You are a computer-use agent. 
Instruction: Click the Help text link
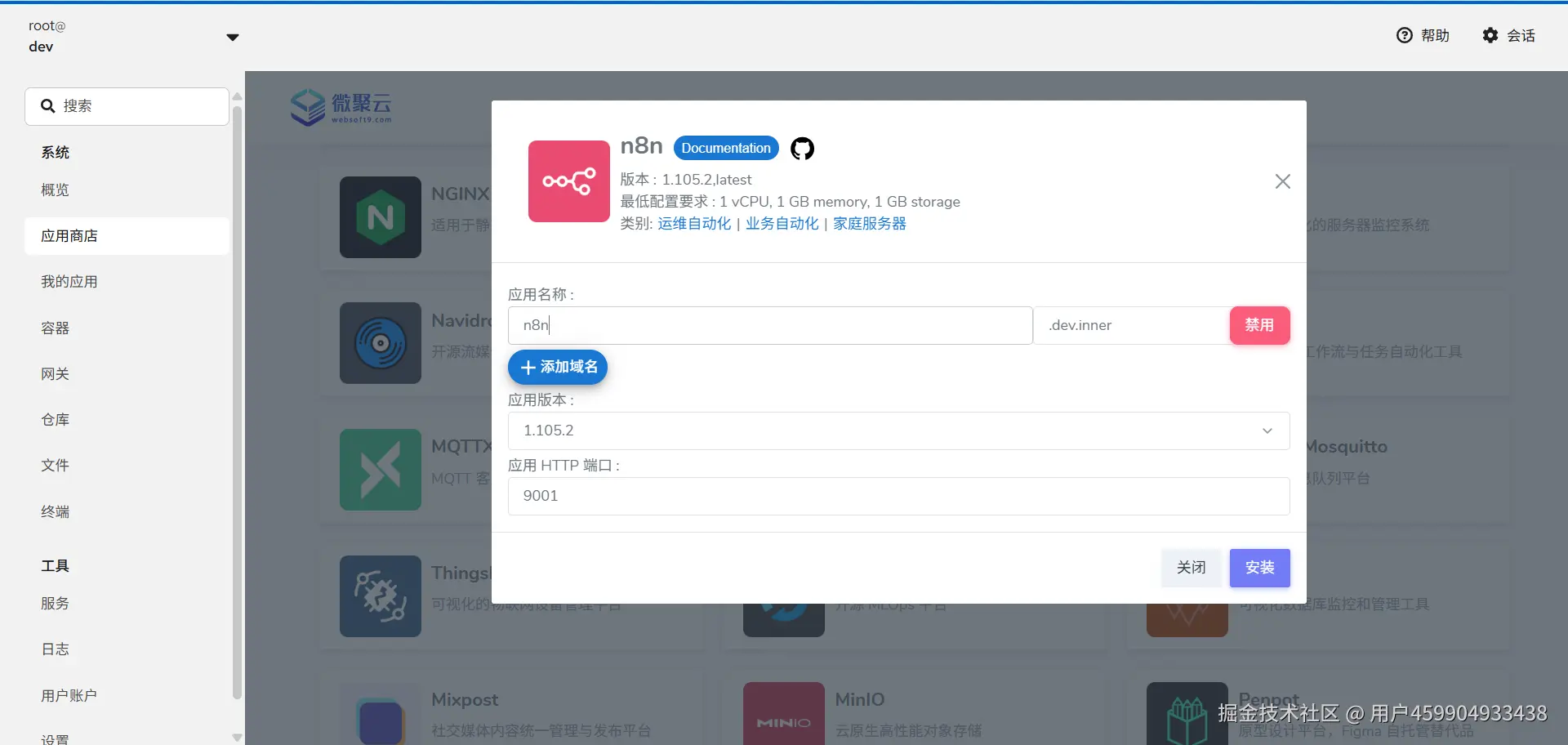(1435, 35)
